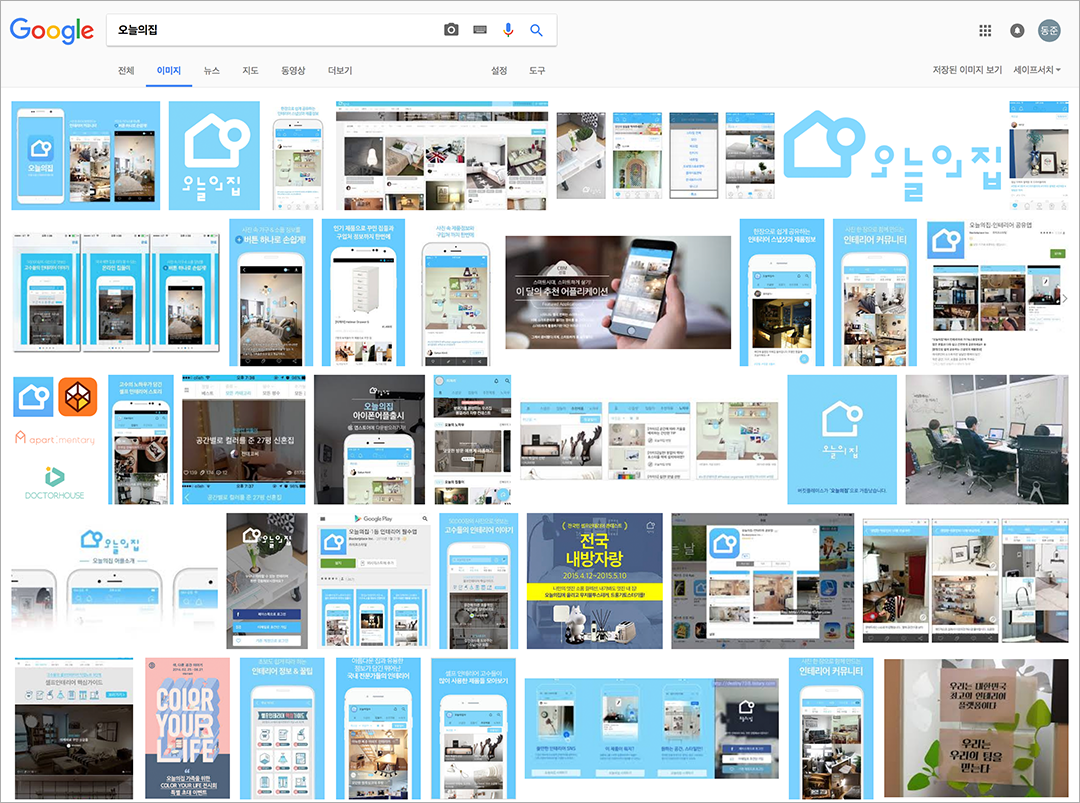This screenshot has width=1080, height=803.
Task: Open the dark bedroom website screenshot
Action: [74, 728]
